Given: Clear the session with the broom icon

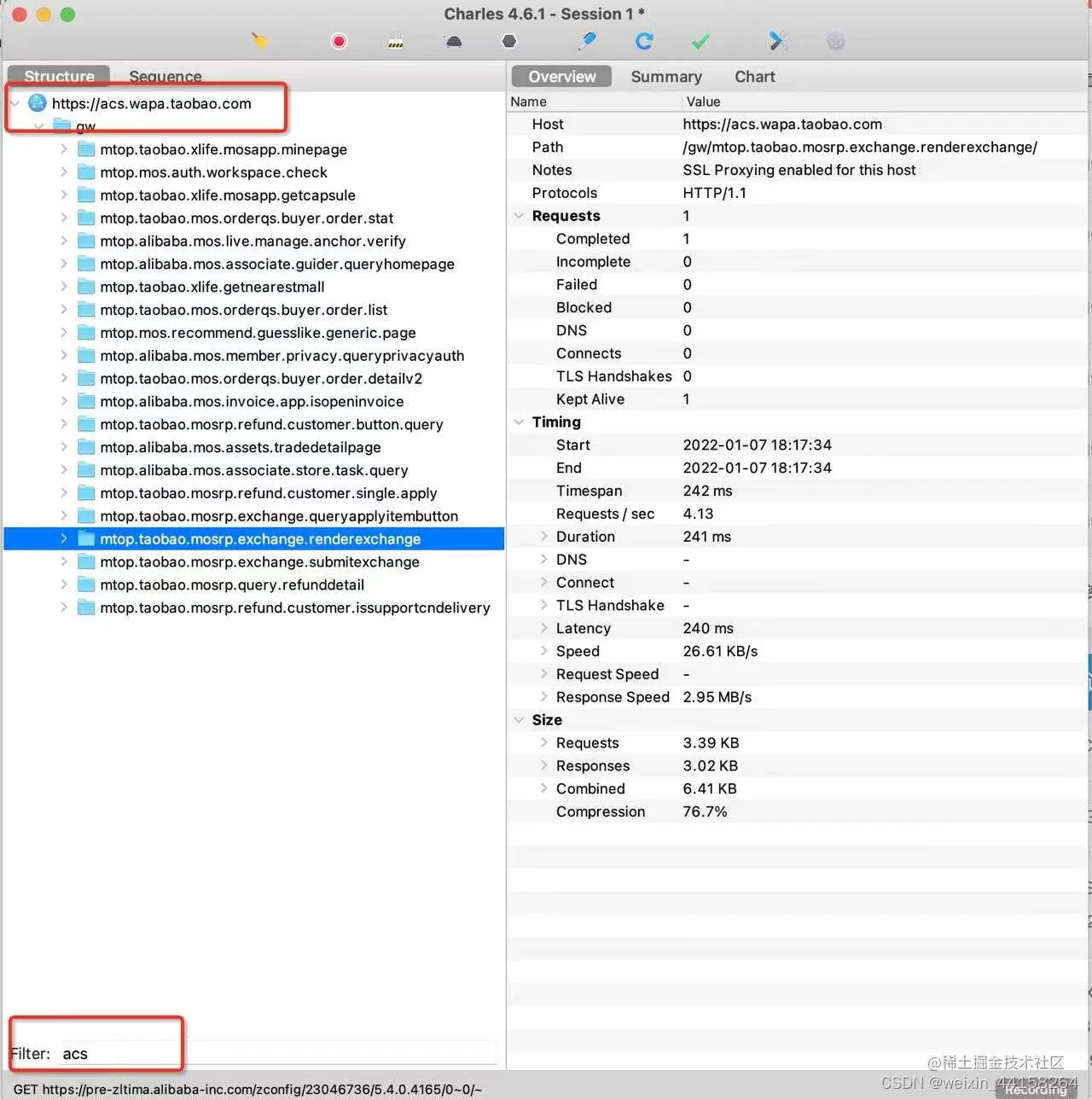Looking at the screenshot, I should 260,41.
